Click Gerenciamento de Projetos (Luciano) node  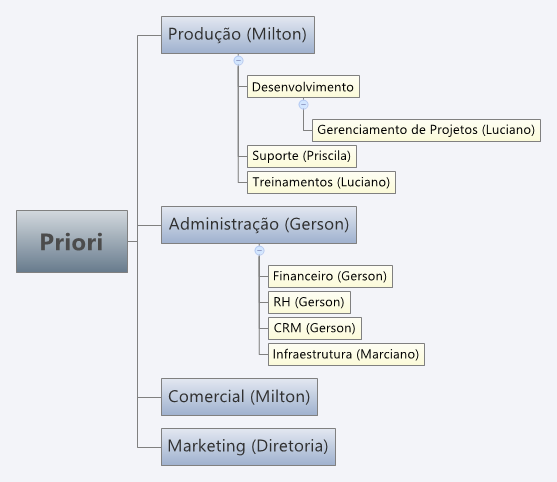tap(426, 130)
